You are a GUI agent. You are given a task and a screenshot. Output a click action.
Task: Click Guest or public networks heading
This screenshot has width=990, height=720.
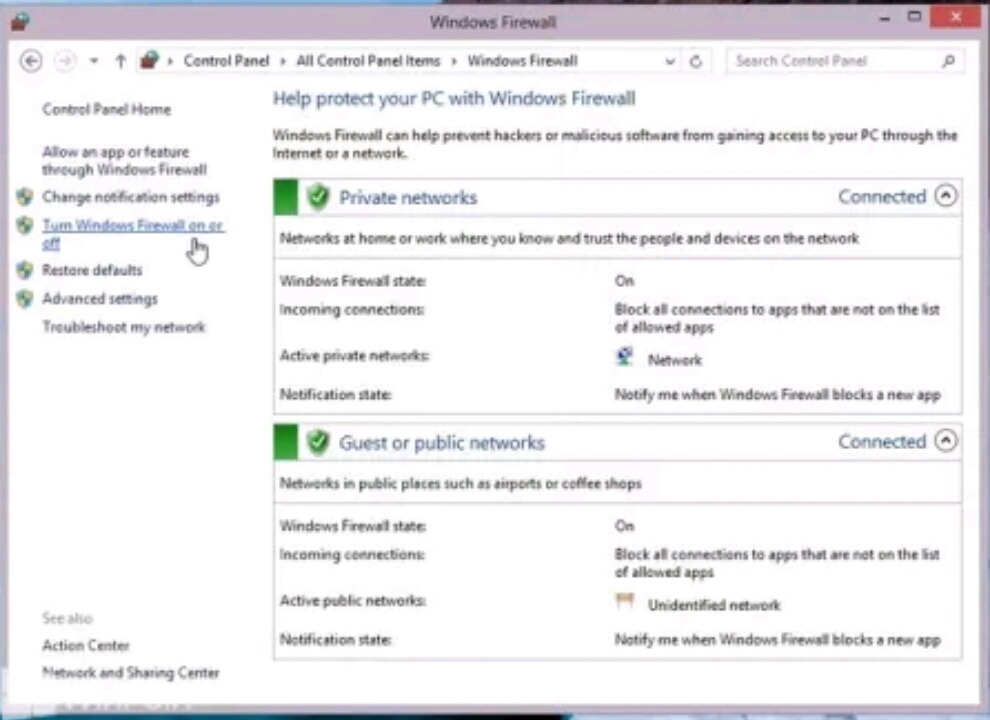click(x=441, y=443)
